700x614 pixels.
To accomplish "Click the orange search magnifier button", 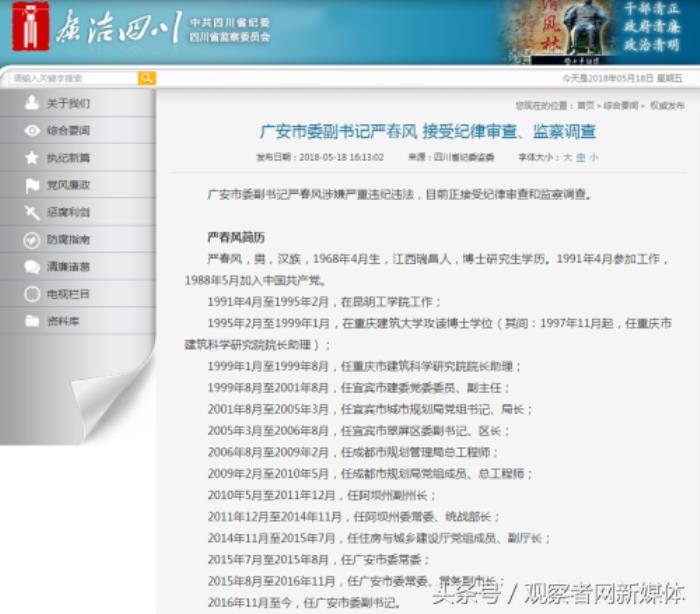I will 147,78.
